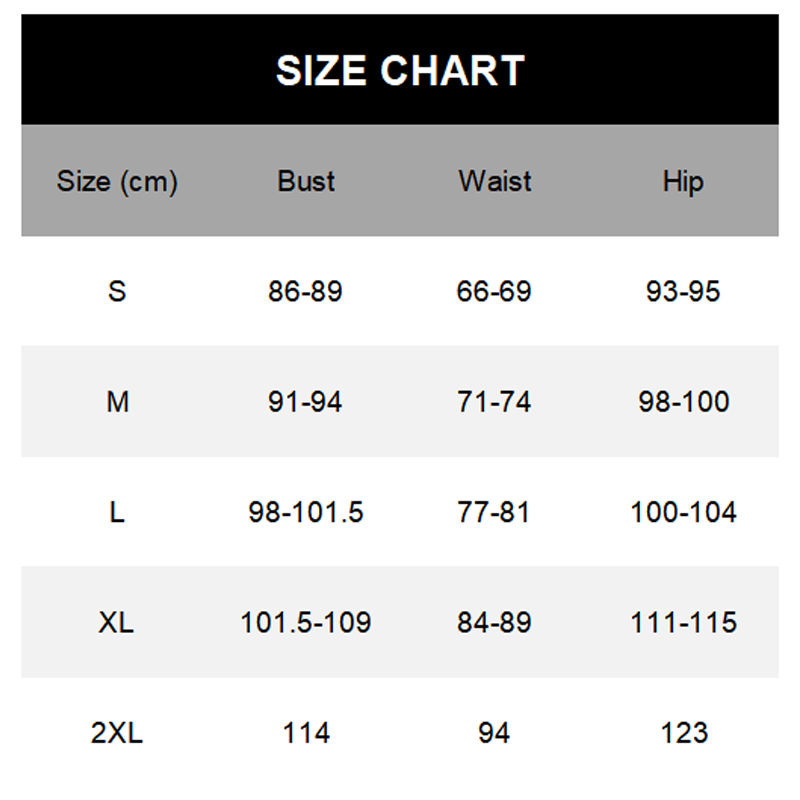Screen dimensions: 800x800
Task: Select the XL size row label
Action: 117,623
